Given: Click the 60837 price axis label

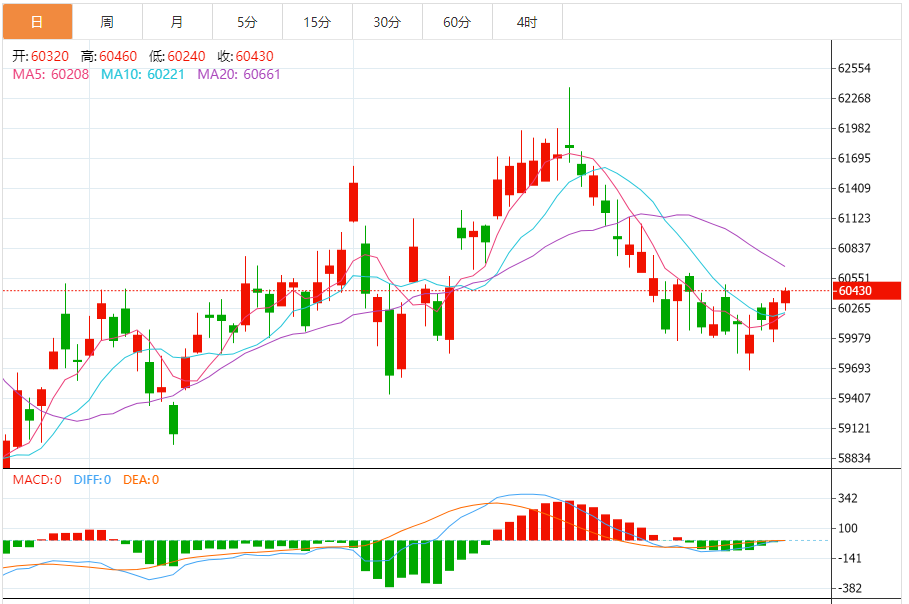Looking at the screenshot, I should click(x=855, y=248).
